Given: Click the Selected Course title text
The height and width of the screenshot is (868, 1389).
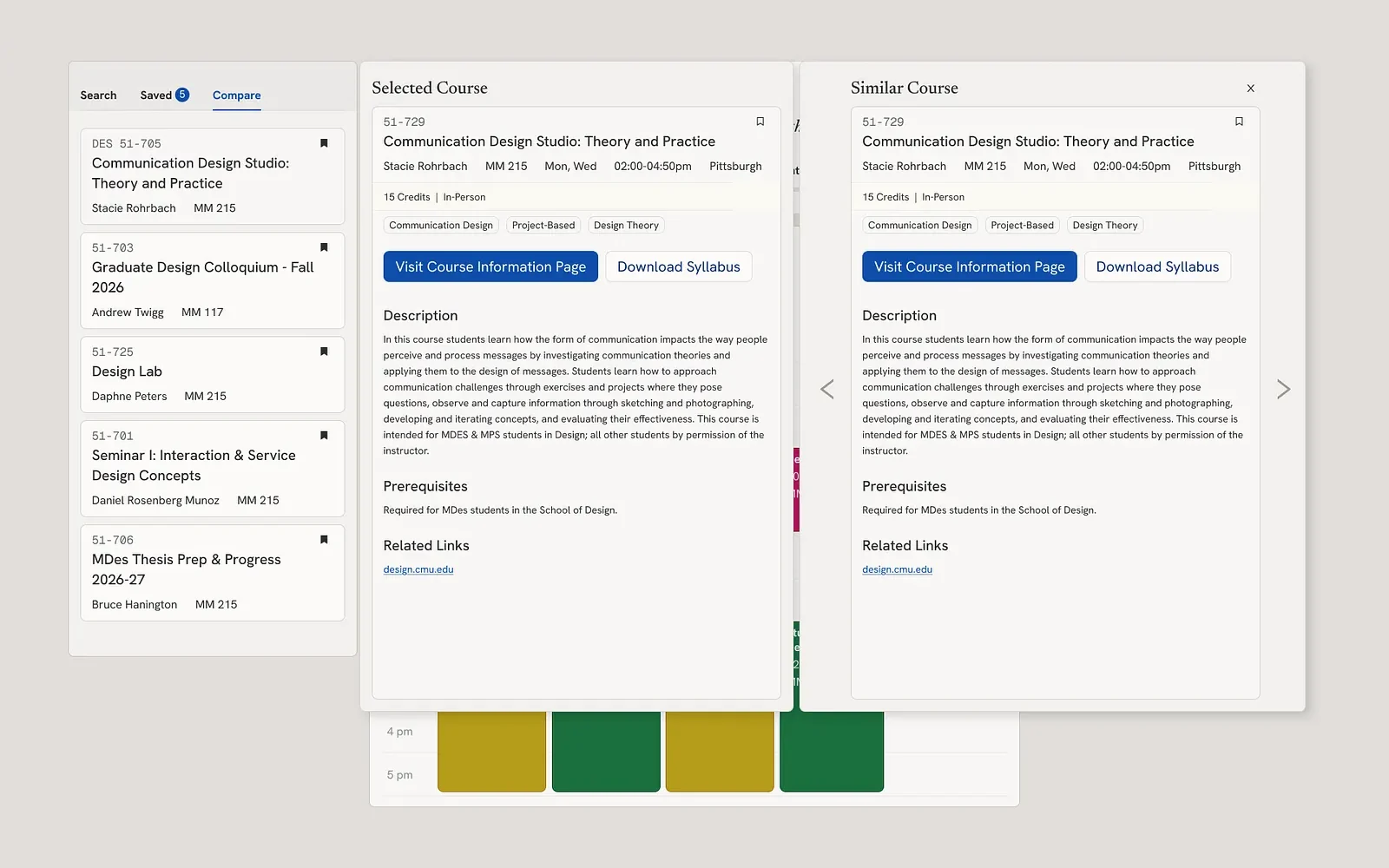Looking at the screenshot, I should click(x=430, y=88).
